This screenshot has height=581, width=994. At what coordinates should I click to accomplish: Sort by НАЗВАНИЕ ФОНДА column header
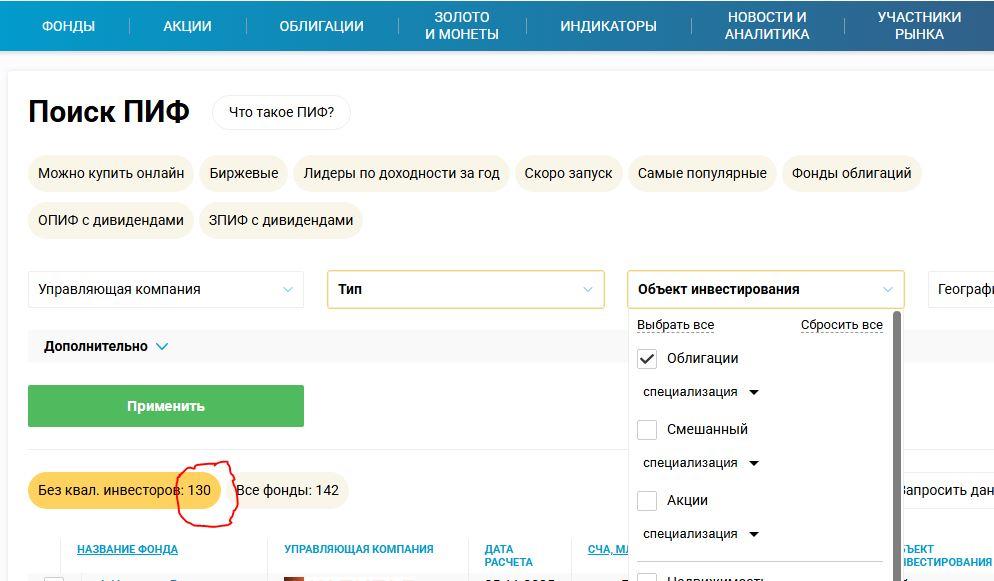[127, 549]
